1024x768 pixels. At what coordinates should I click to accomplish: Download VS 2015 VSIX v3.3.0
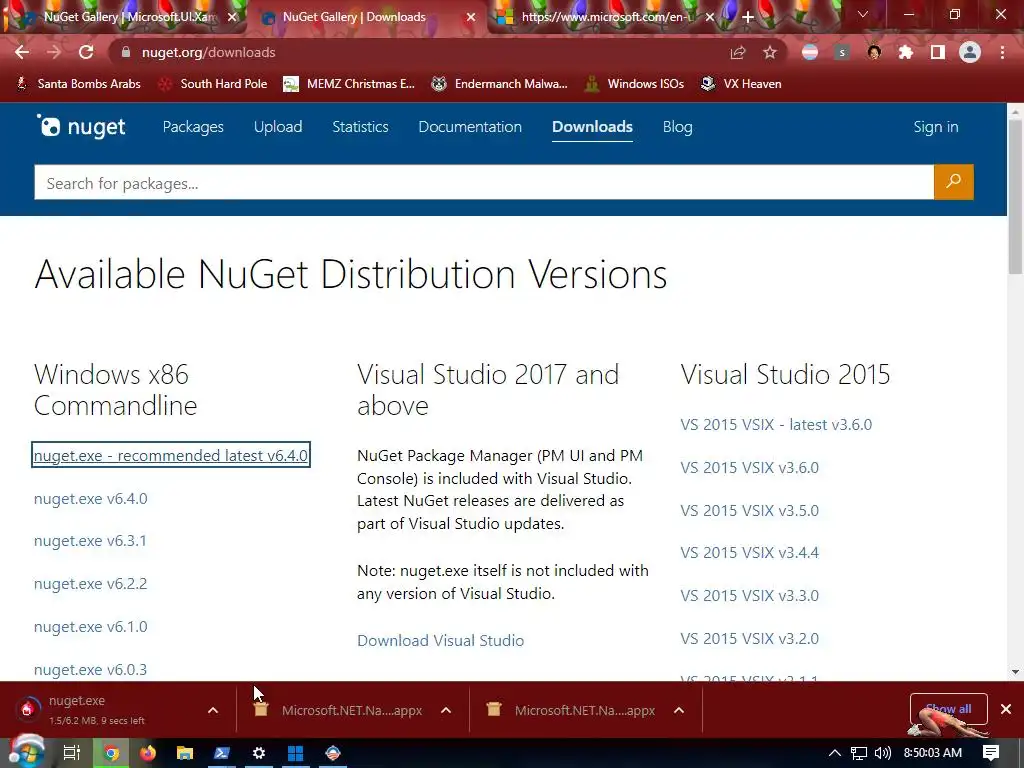(x=749, y=596)
